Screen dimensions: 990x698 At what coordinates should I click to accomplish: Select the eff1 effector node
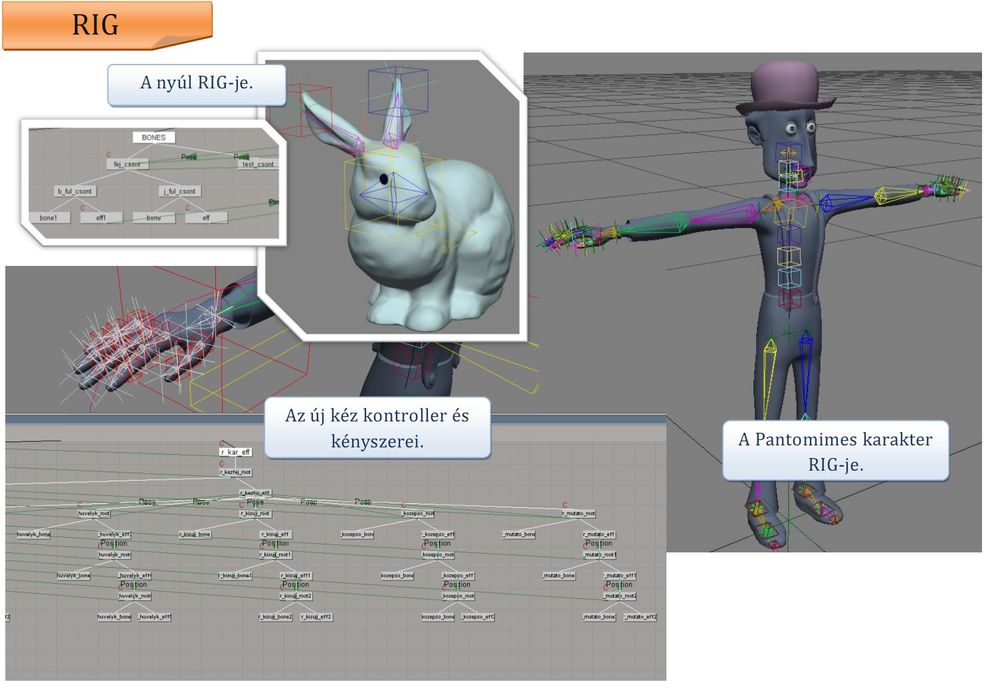(x=101, y=217)
